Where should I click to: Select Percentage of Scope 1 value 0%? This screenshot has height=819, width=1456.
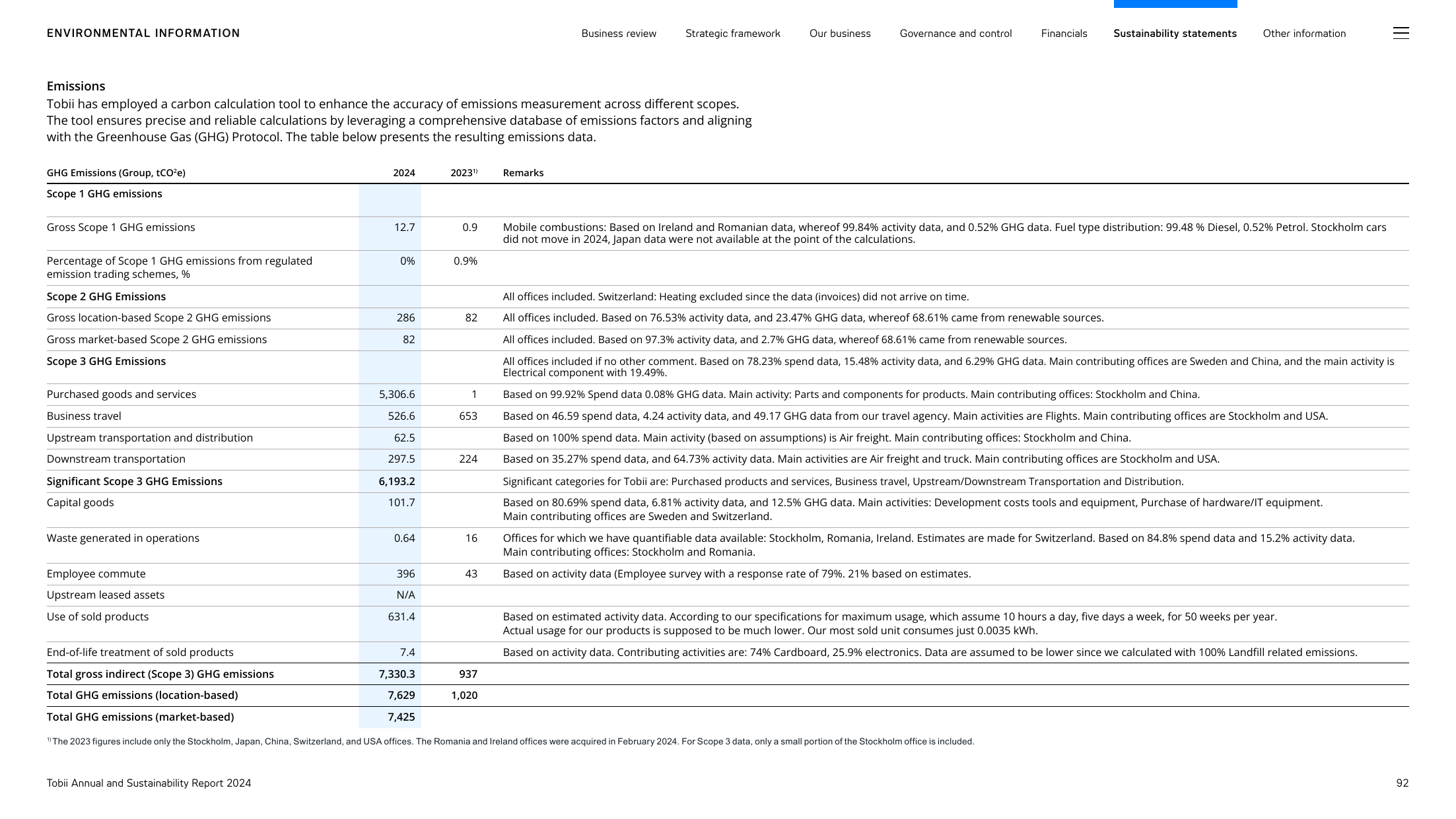tap(407, 261)
